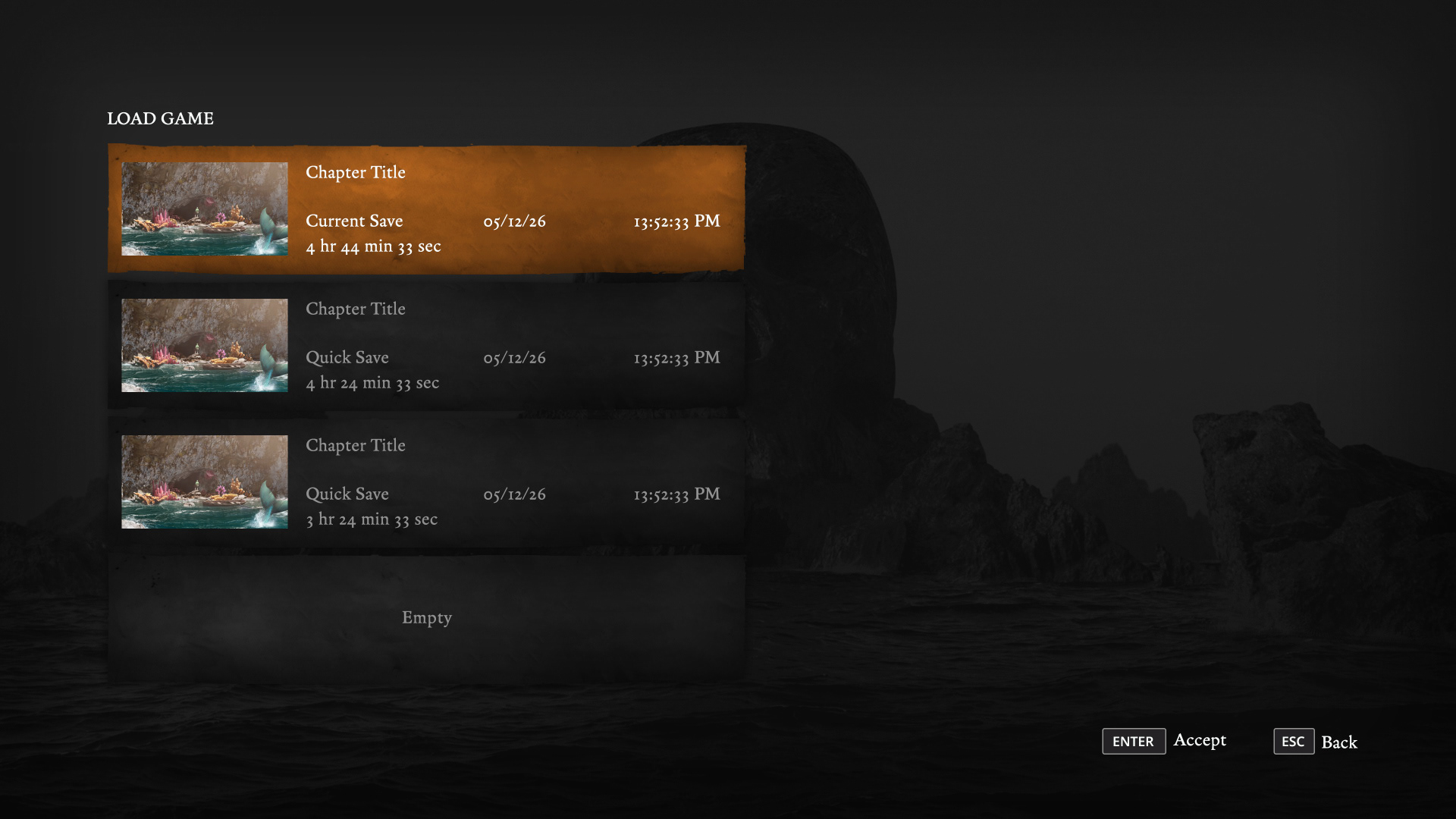This screenshot has height=819, width=1456.
Task: Click the time on the Current Save row
Action: click(x=676, y=221)
